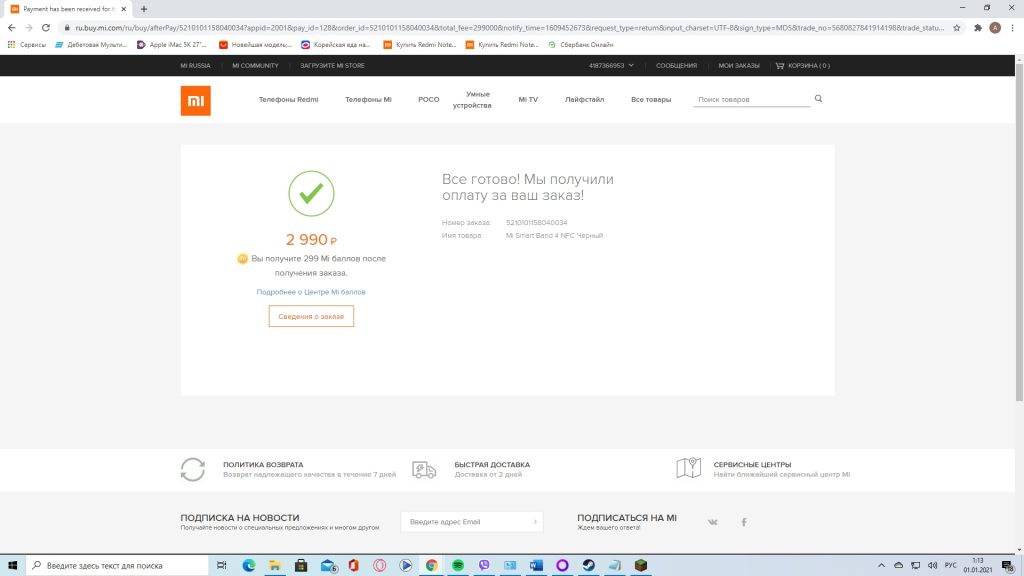
Task: Click the VK social icon
Action: coord(713,522)
